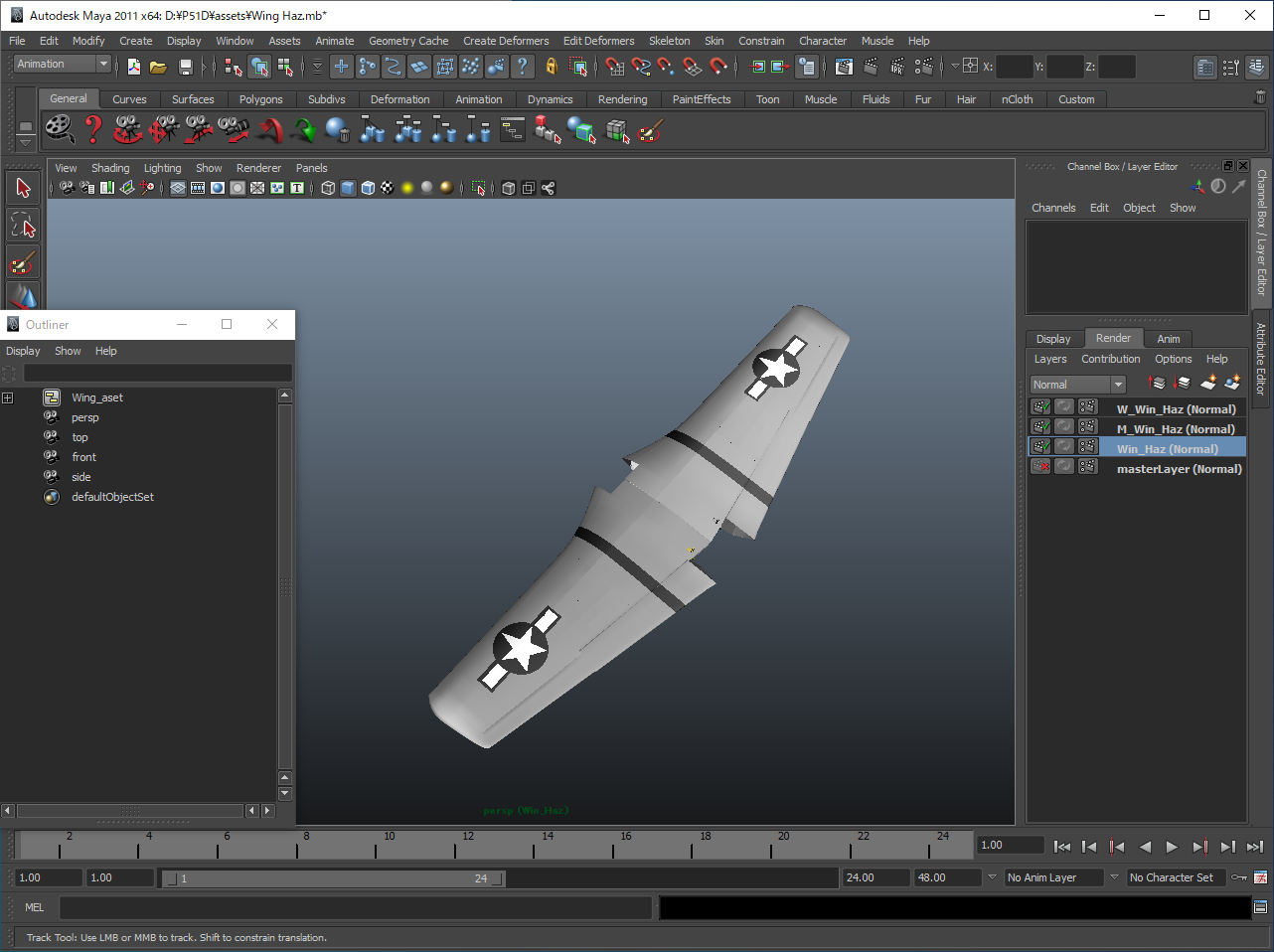Click the red question mark shelf icon

click(x=93, y=129)
